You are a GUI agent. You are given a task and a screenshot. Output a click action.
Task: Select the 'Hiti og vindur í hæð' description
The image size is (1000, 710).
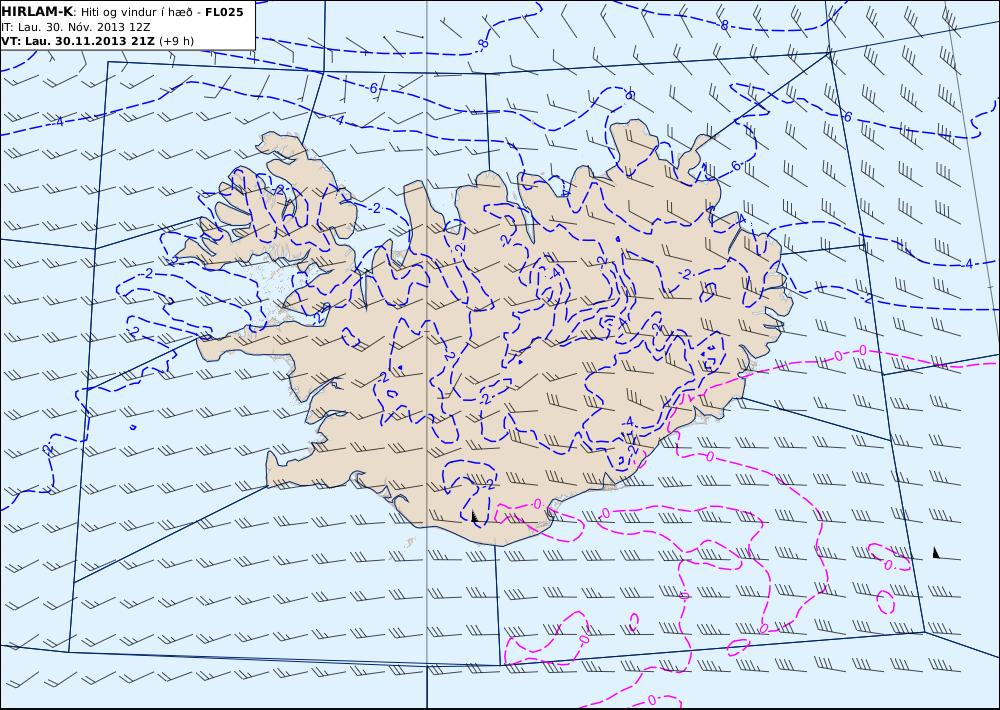[138, 12]
